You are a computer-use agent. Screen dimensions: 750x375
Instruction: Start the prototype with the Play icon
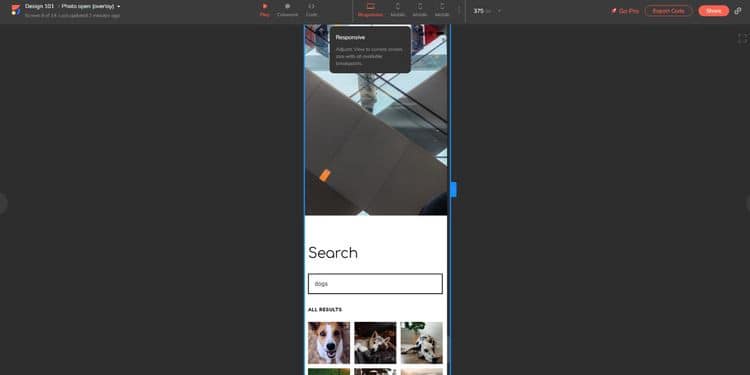pos(265,10)
